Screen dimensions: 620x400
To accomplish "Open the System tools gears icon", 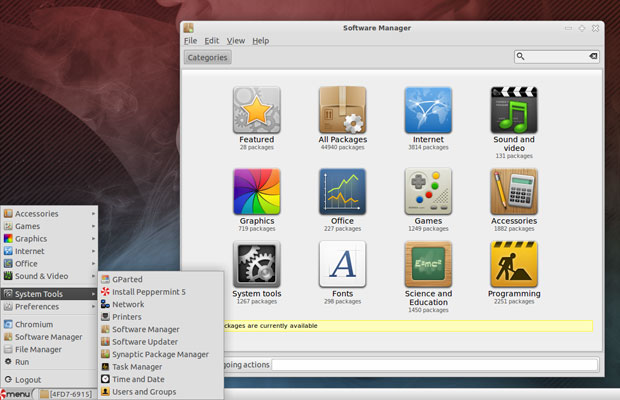I will pos(257,264).
